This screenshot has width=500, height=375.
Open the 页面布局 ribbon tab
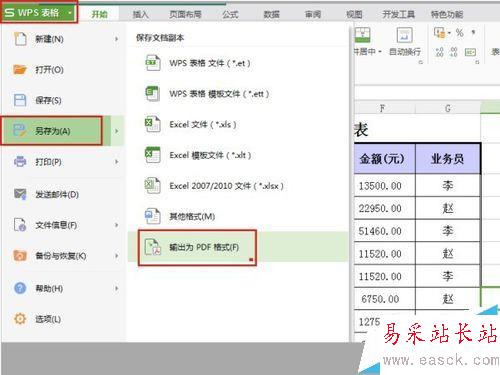pyautogui.click(x=185, y=14)
